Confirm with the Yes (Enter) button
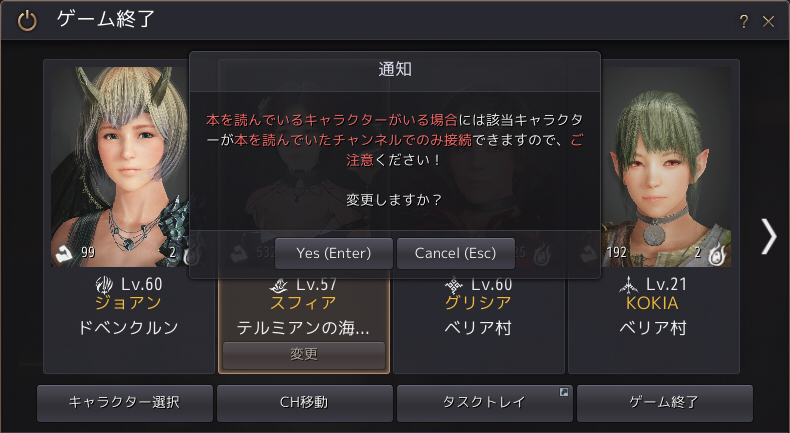The width and height of the screenshot is (790, 433). coord(334,254)
